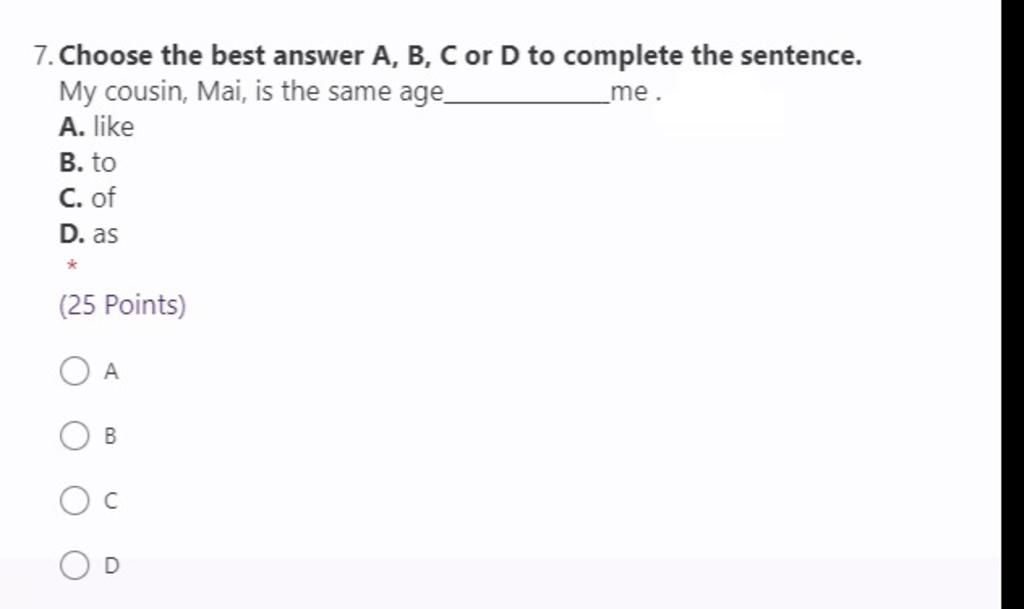Click the option text 'D. as'
The height and width of the screenshot is (609, 1024).
click(x=89, y=234)
